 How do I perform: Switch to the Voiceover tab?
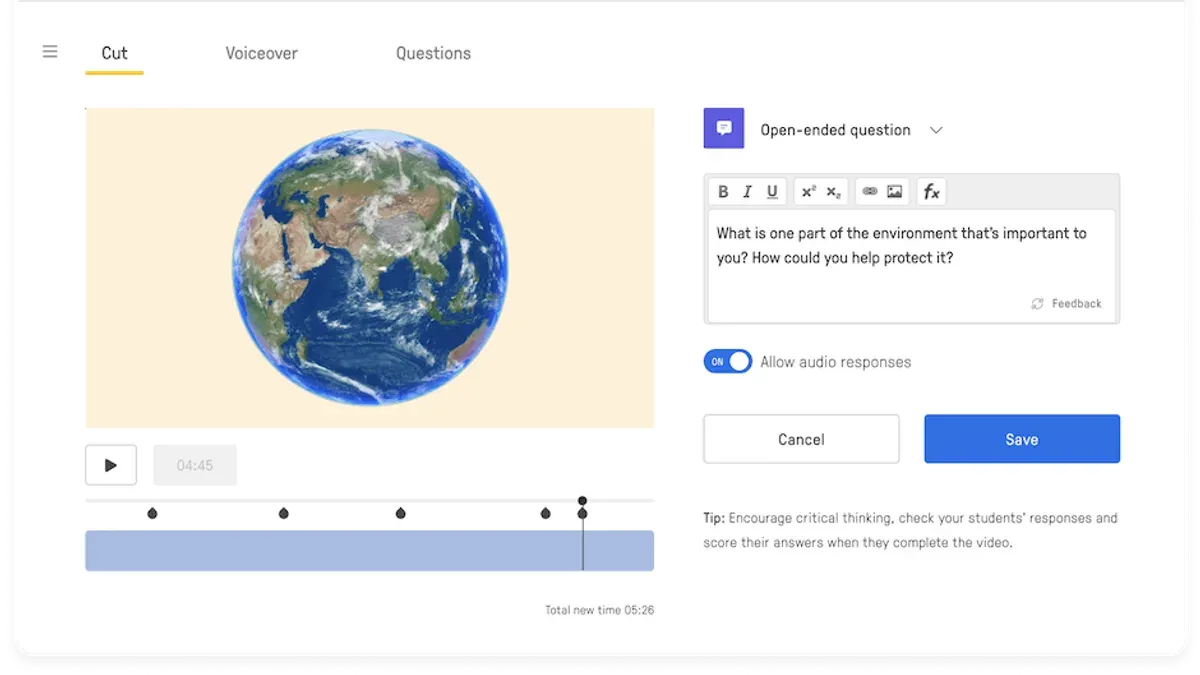[x=261, y=54]
